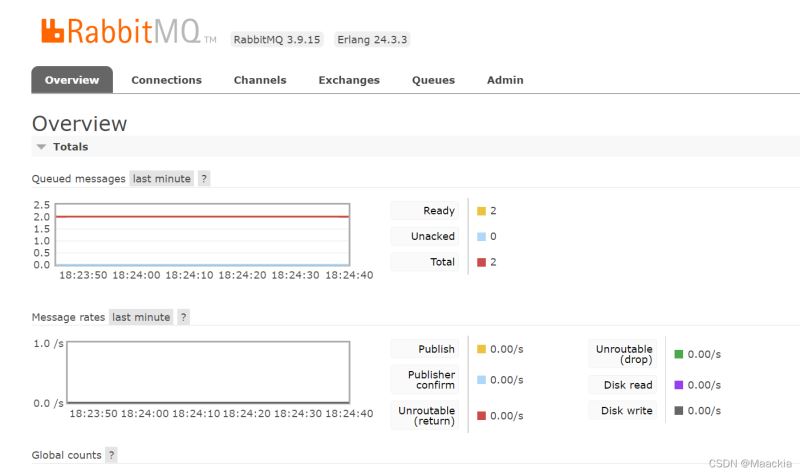Click the red Total color swatch
Screen dimensions: 800x473
[481, 262]
